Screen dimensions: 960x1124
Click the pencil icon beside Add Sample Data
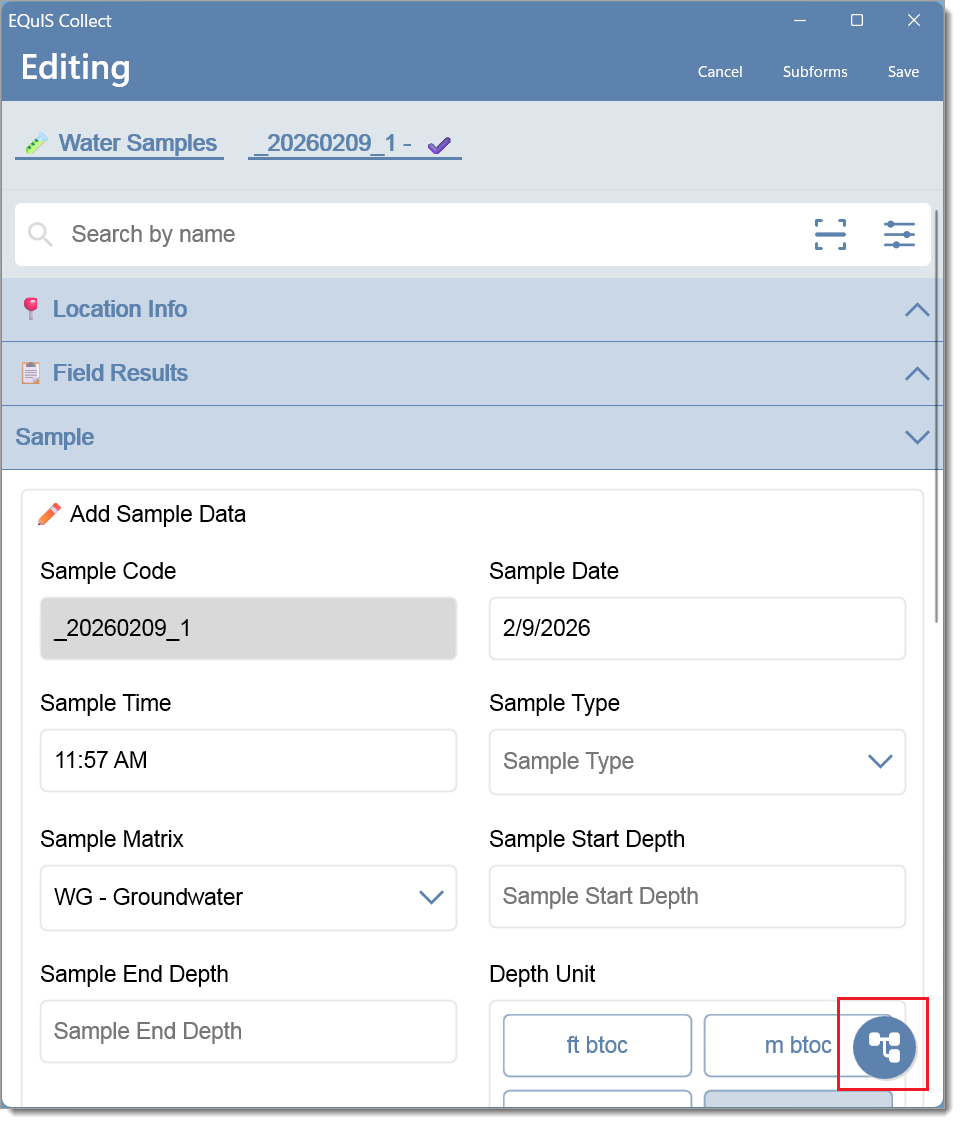pyautogui.click(x=49, y=514)
